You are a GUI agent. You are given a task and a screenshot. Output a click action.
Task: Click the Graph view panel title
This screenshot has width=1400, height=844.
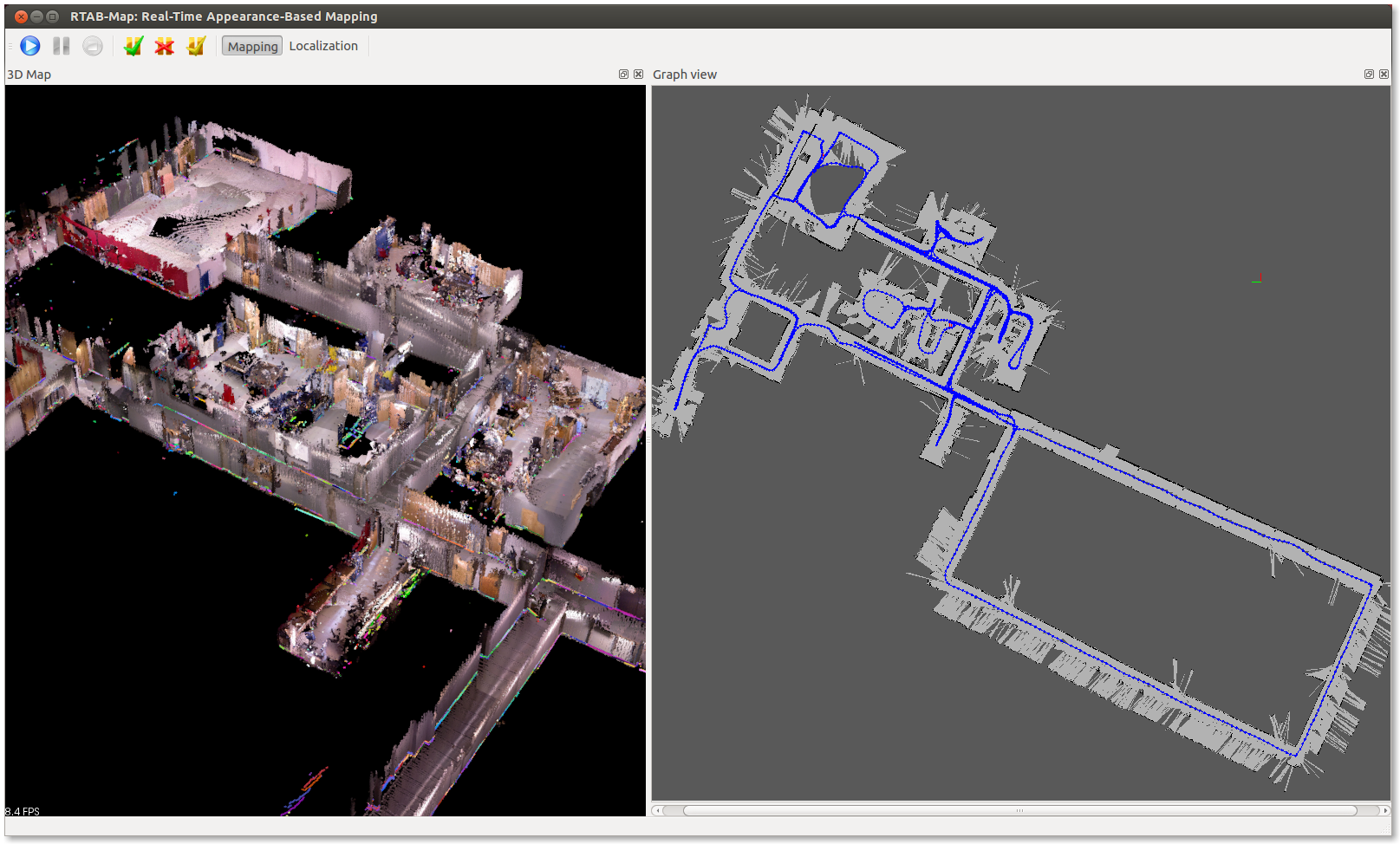coord(685,75)
